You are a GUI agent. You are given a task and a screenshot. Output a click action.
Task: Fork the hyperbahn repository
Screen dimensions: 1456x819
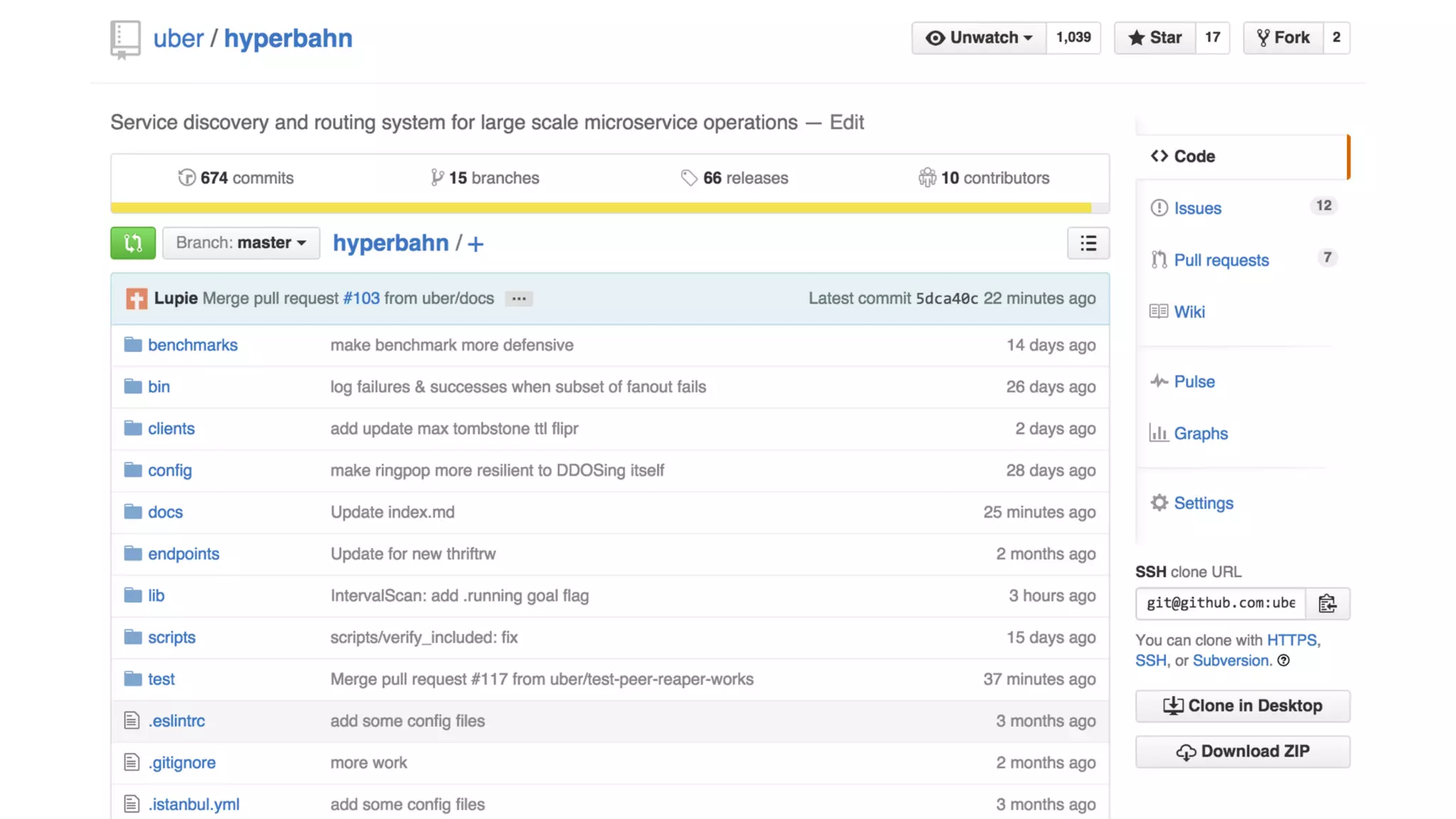[1283, 38]
